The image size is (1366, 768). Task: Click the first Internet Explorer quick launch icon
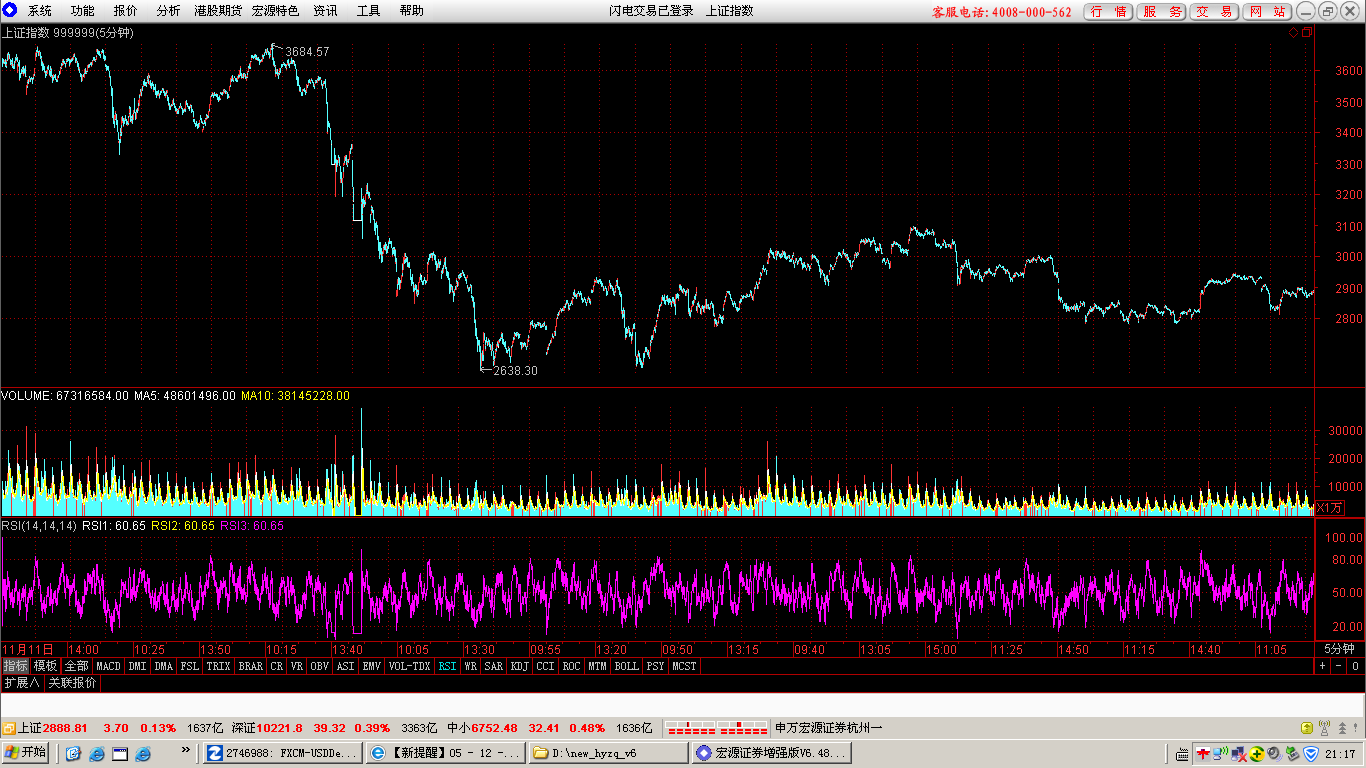[x=97, y=753]
